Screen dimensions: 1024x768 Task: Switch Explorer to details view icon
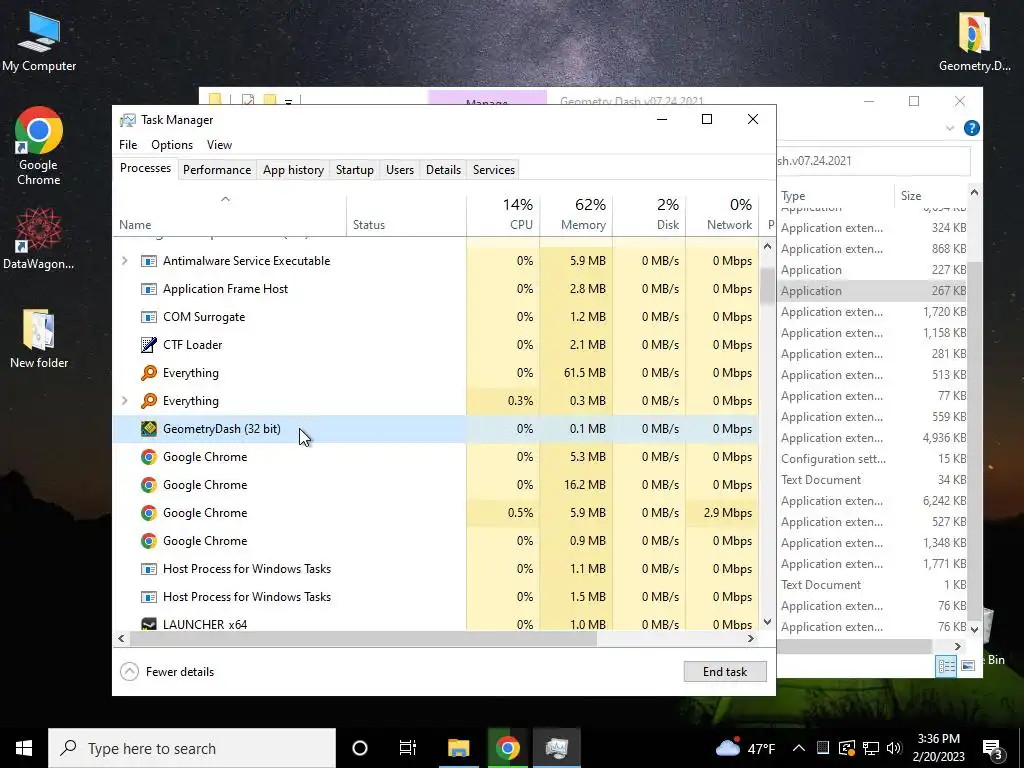pyautogui.click(x=946, y=665)
